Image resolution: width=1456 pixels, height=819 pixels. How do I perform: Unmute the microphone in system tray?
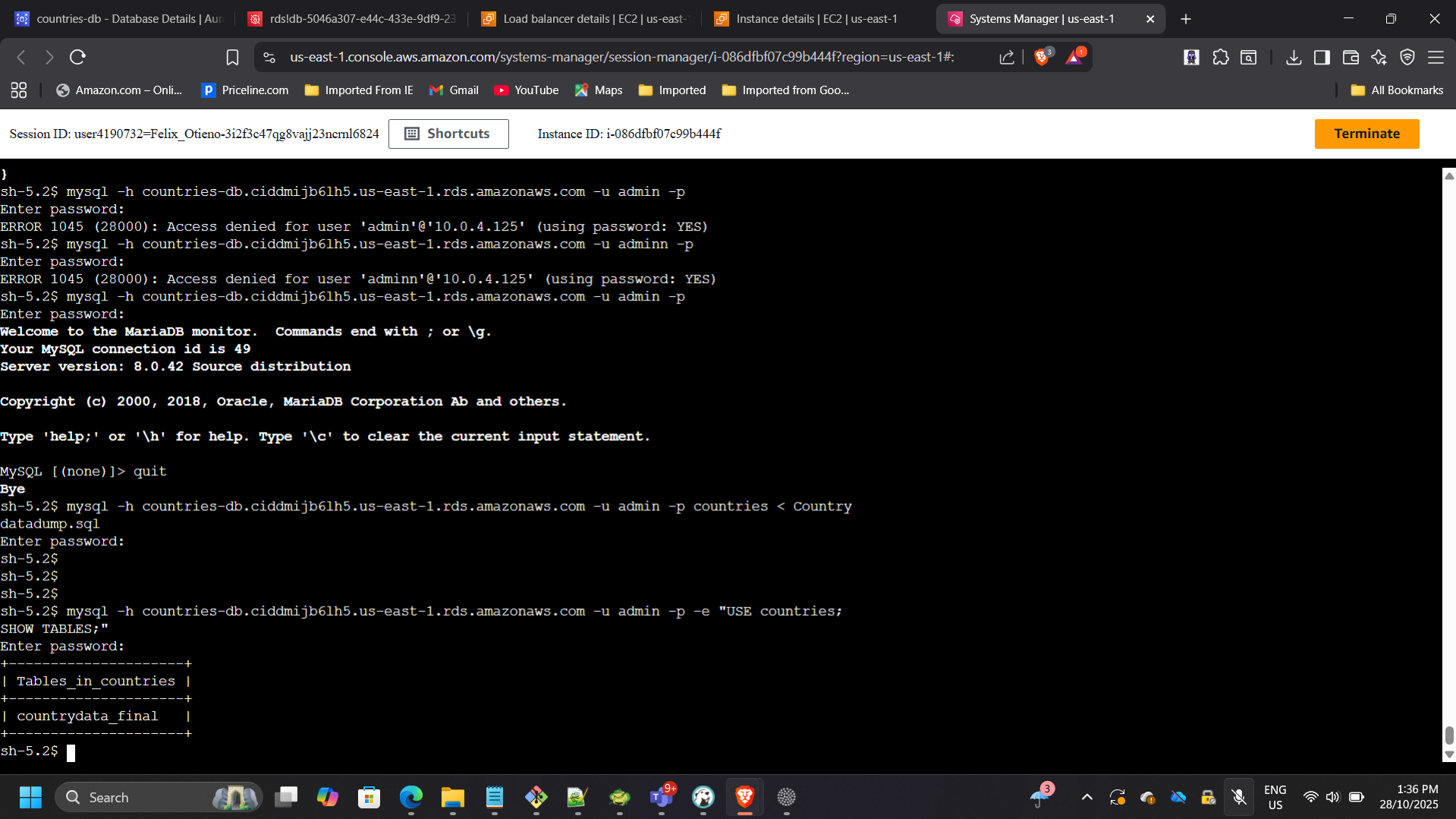point(1240,798)
